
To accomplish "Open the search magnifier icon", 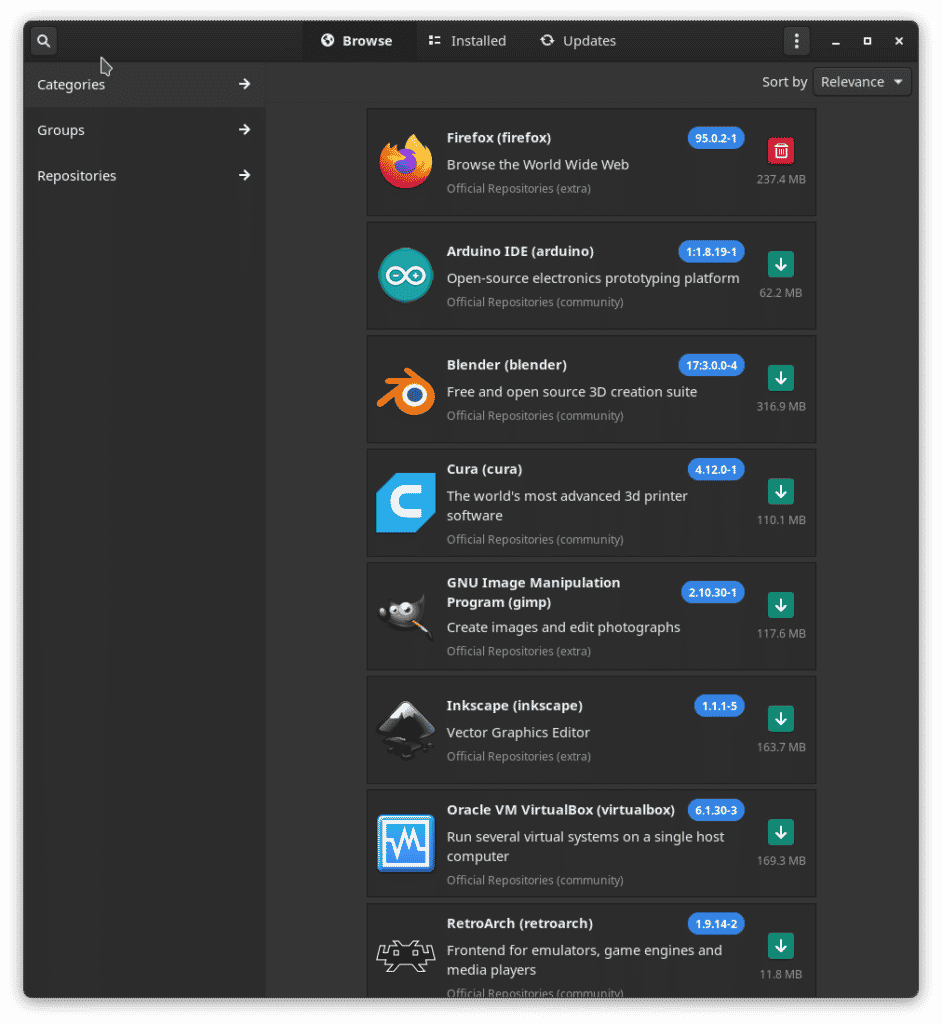I will pos(43,41).
